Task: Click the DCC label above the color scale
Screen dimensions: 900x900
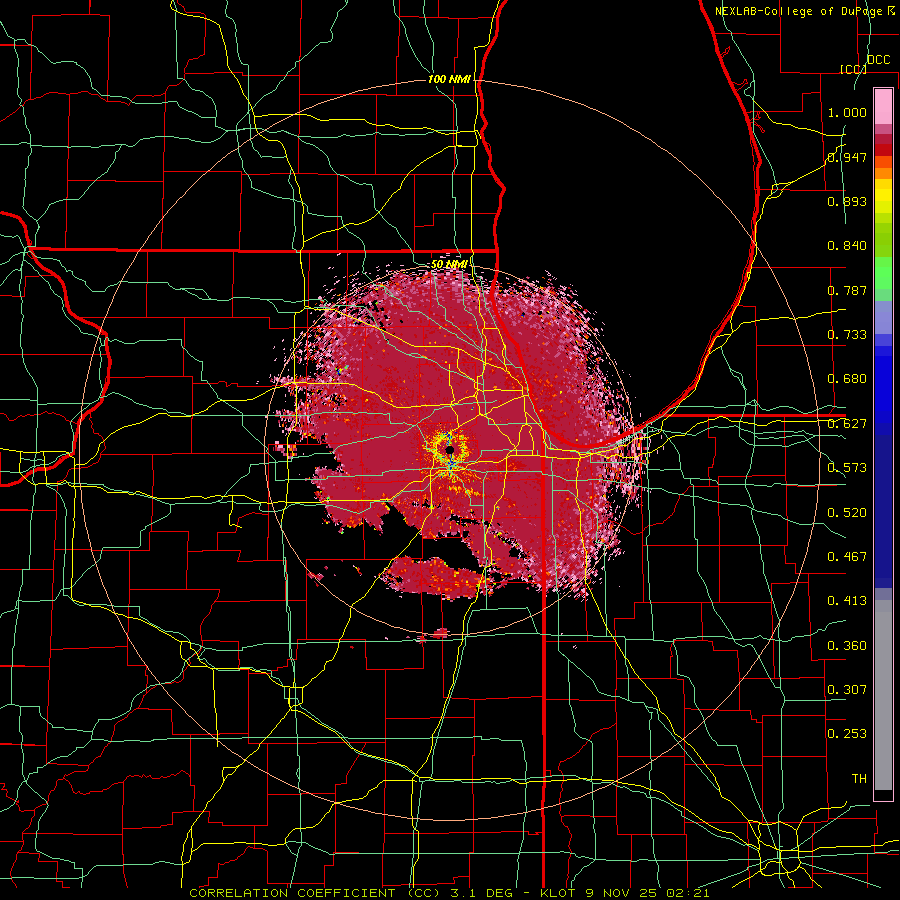Action: click(878, 60)
